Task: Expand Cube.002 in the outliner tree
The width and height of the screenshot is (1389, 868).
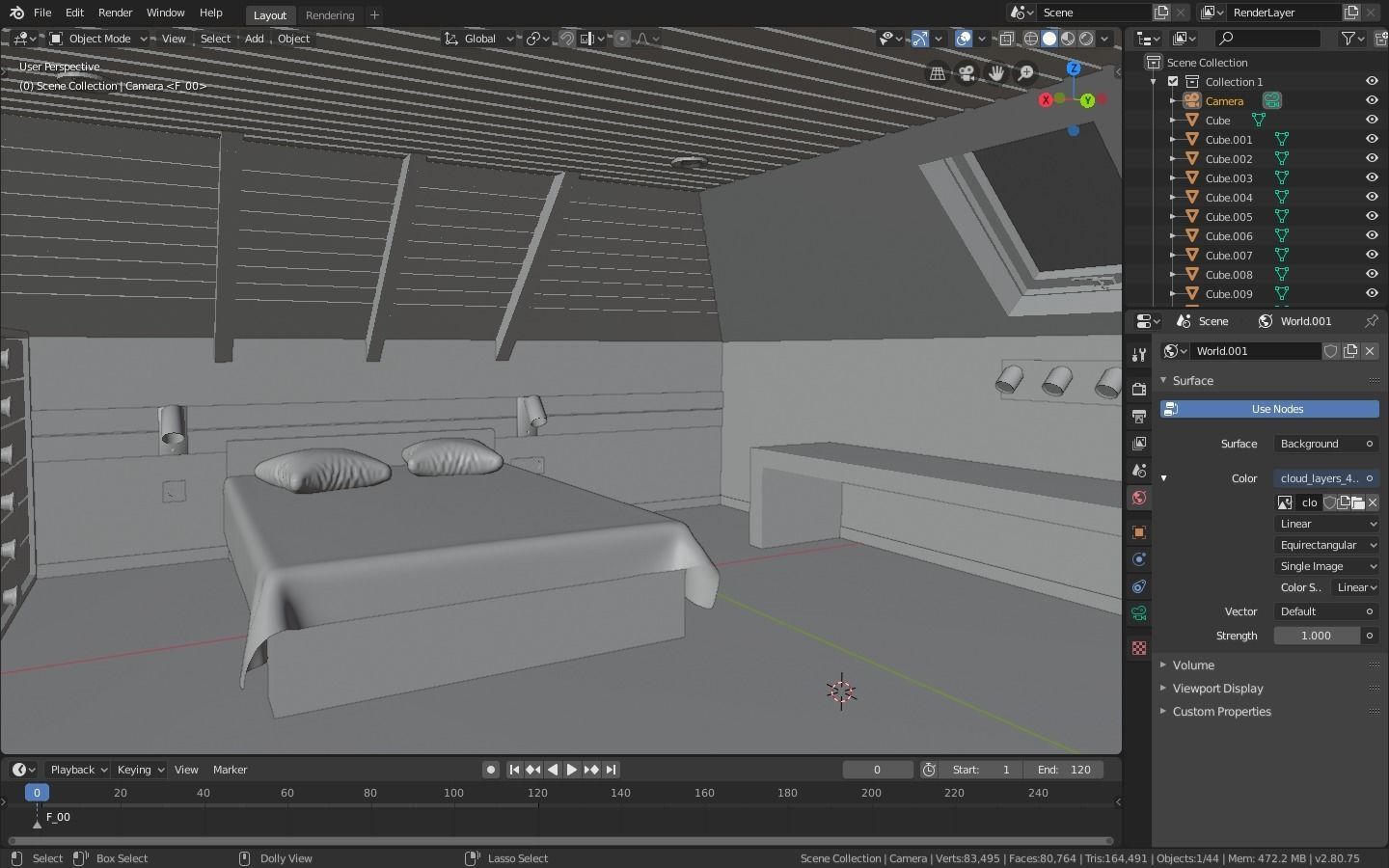Action: (x=1173, y=159)
